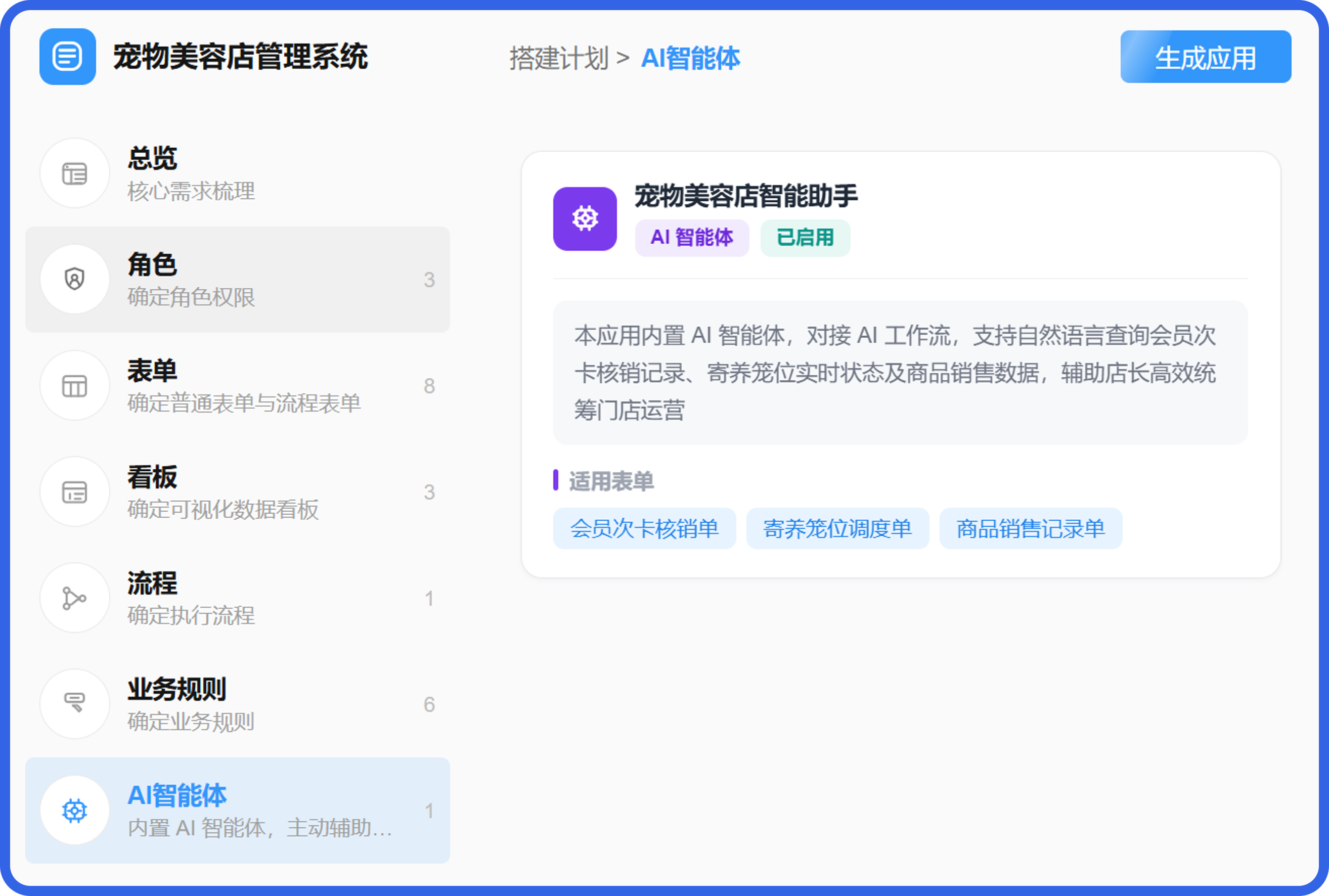Click the AI智能体 gear icon in sidebar
Screen dimensions: 1329x896
pos(74,810)
